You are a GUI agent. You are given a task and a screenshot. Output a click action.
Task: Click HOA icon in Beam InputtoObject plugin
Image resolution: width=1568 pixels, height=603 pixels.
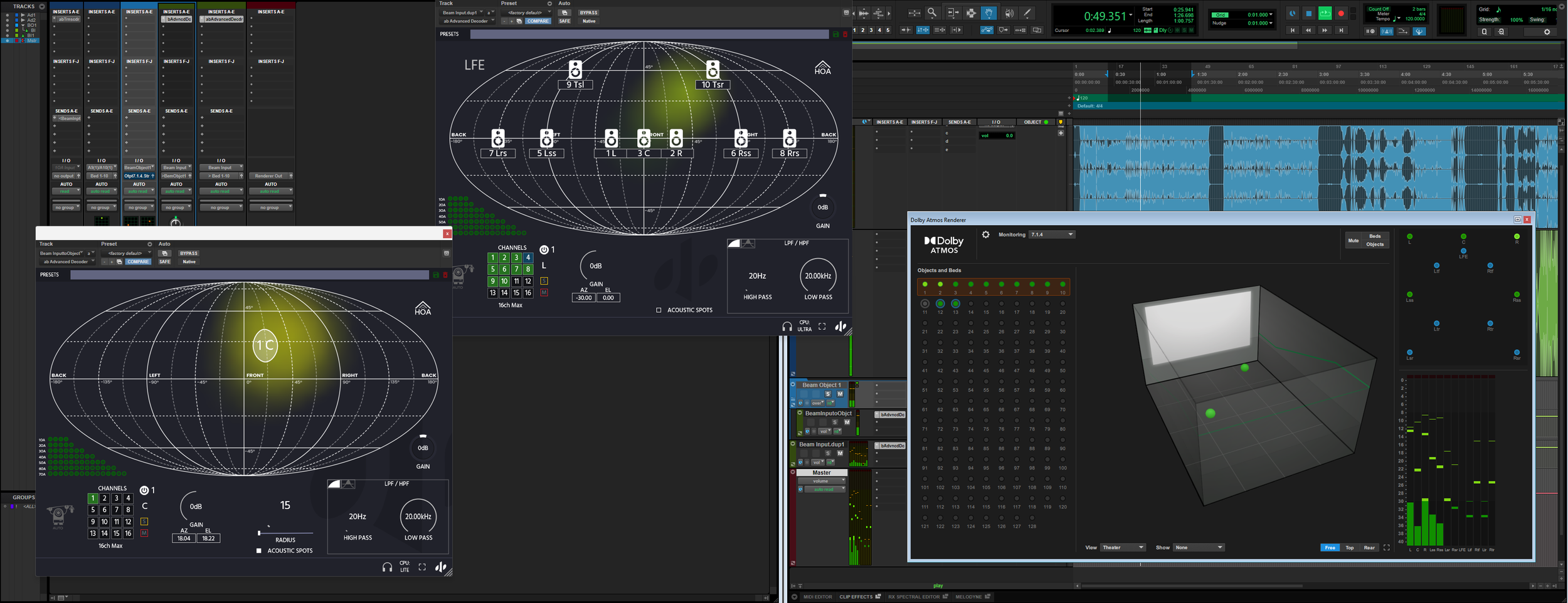tap(423, 308)
